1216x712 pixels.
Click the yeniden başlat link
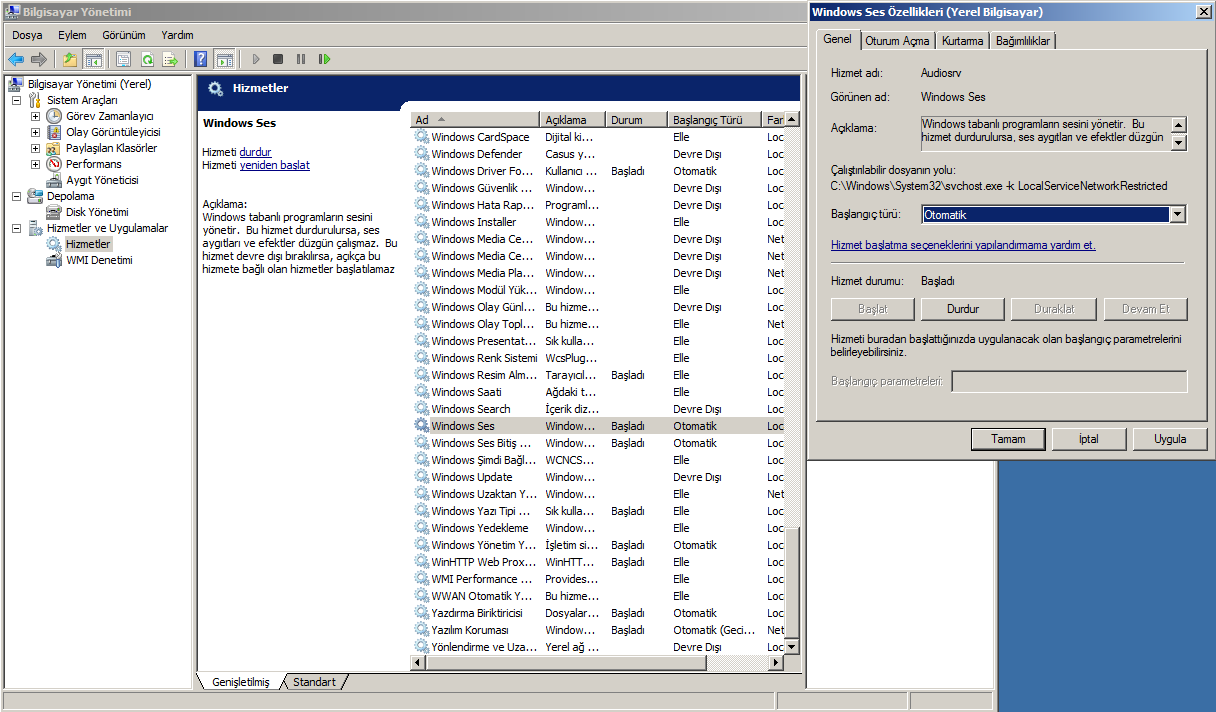274,164
